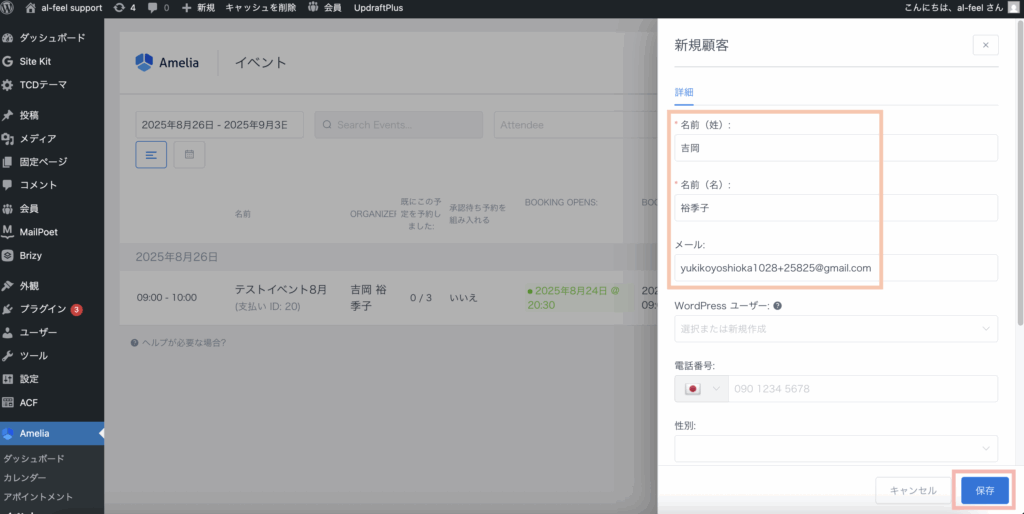1024x514 pixels.
Task: Click the キャンセル button
Action: pos(912,490)
